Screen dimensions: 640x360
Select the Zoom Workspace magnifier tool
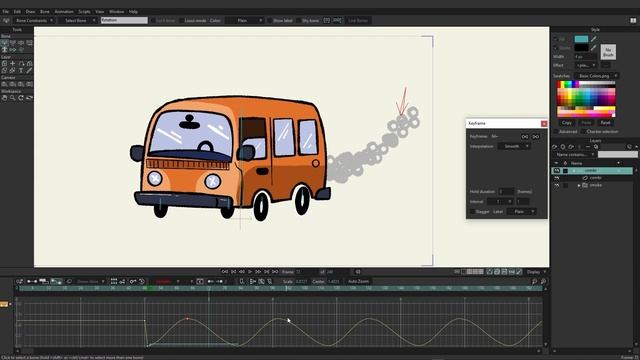[13, 98]
